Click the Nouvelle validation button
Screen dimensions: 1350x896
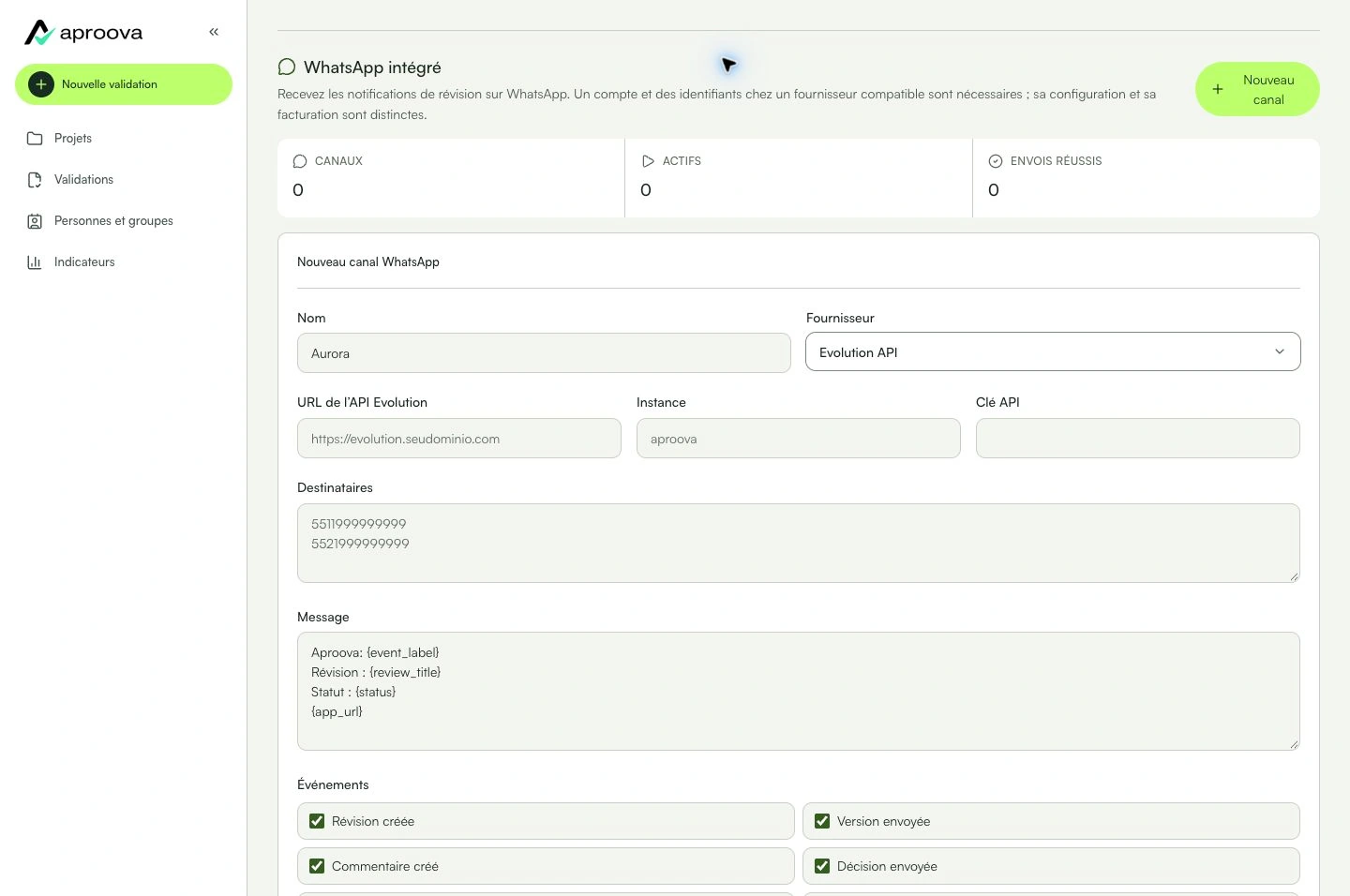click(124, 84)
